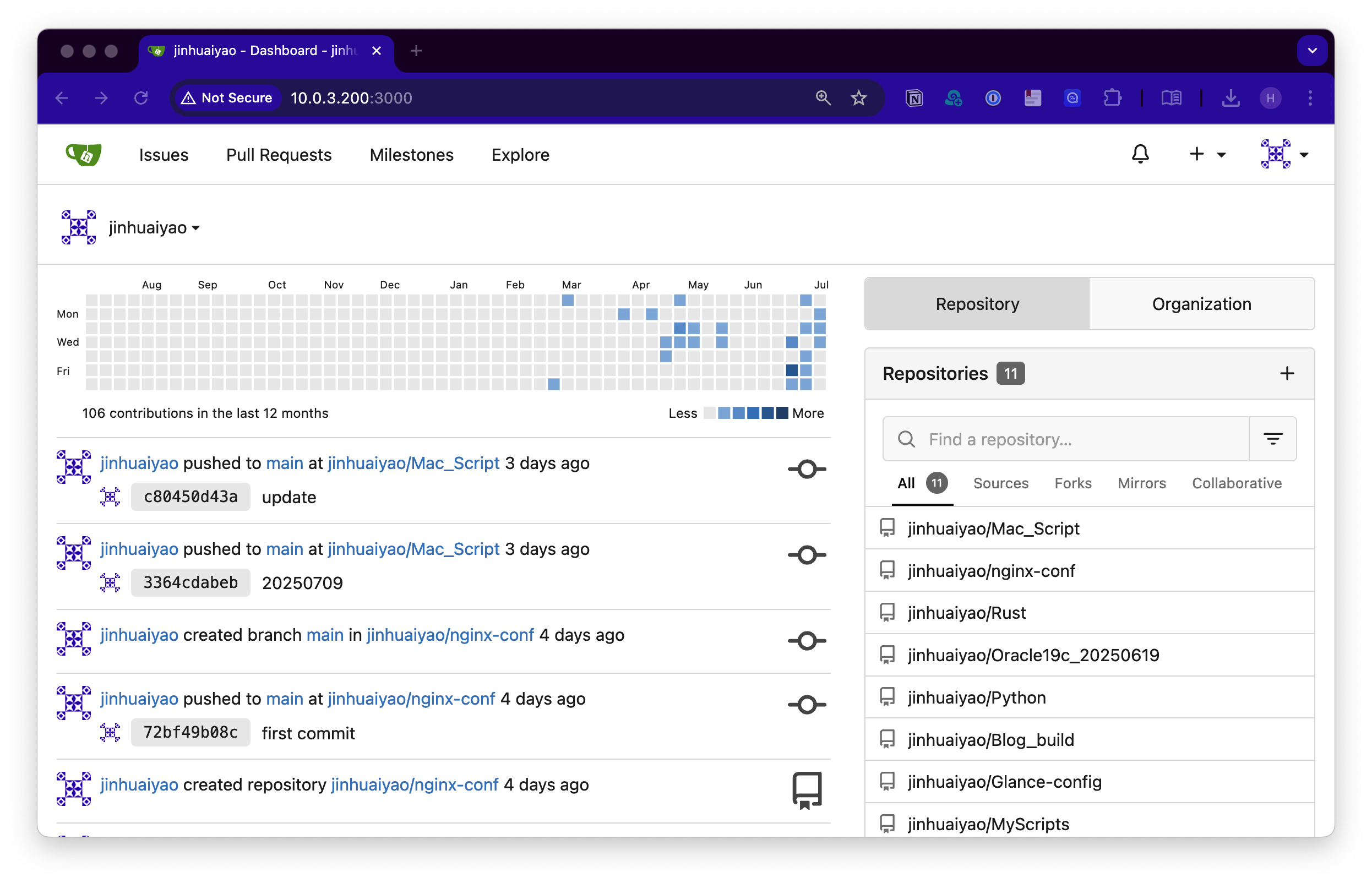
Task: Reload the page
Action: point(141,98)
